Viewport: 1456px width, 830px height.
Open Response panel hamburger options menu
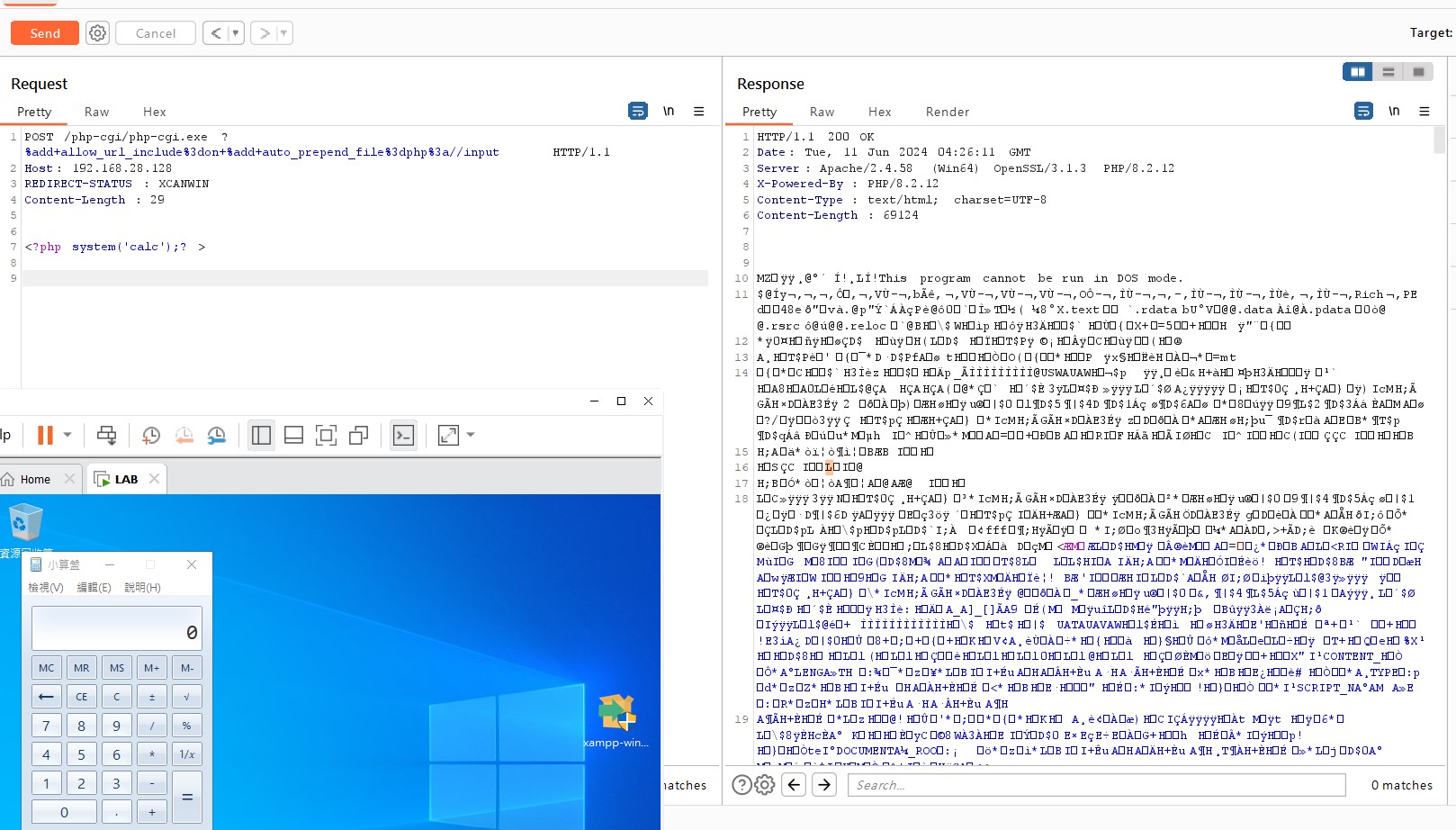1425,111
